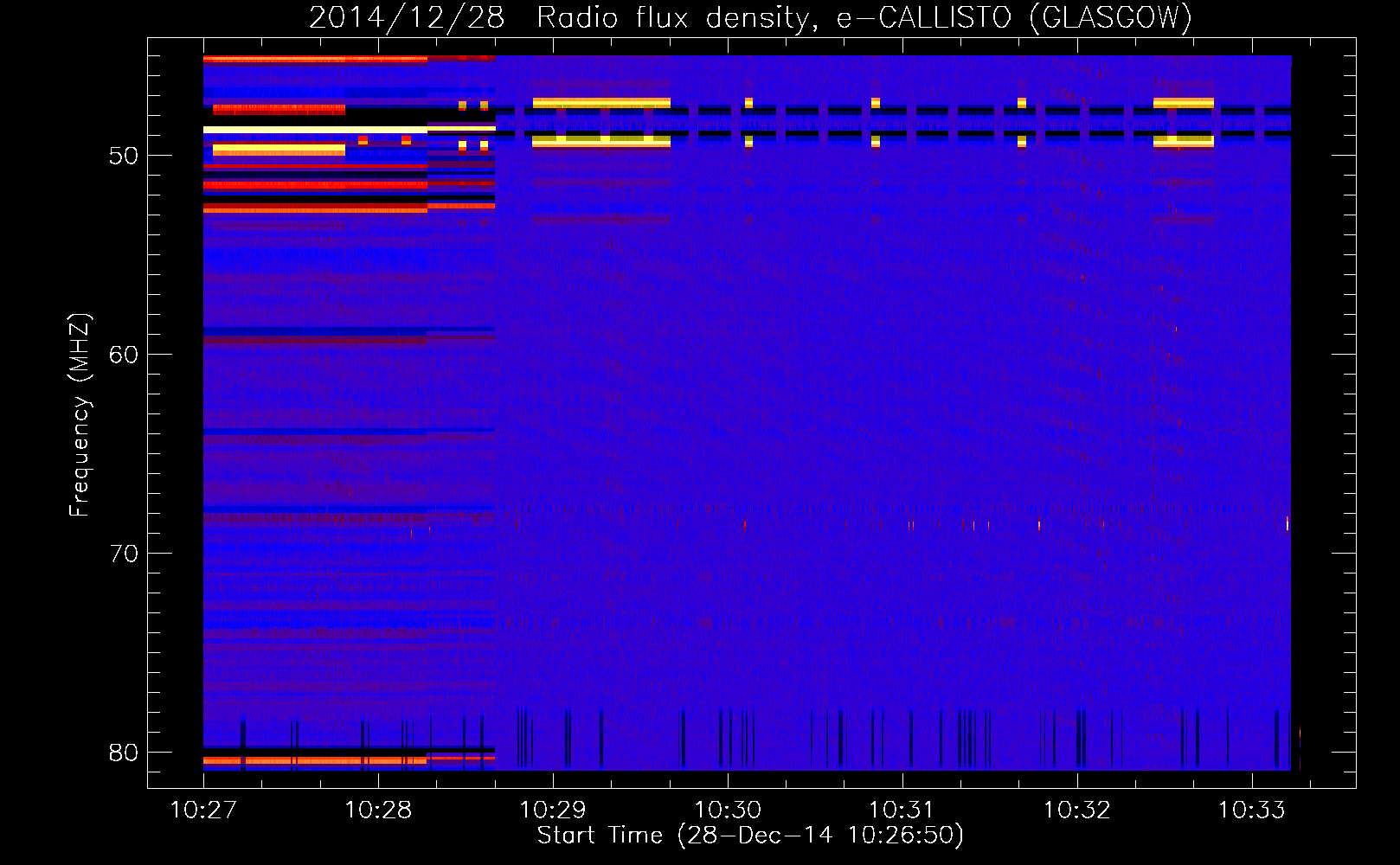
Task: Click the 'Frequency (MHZ)' y-axis label
Action: tap(79, 415)
